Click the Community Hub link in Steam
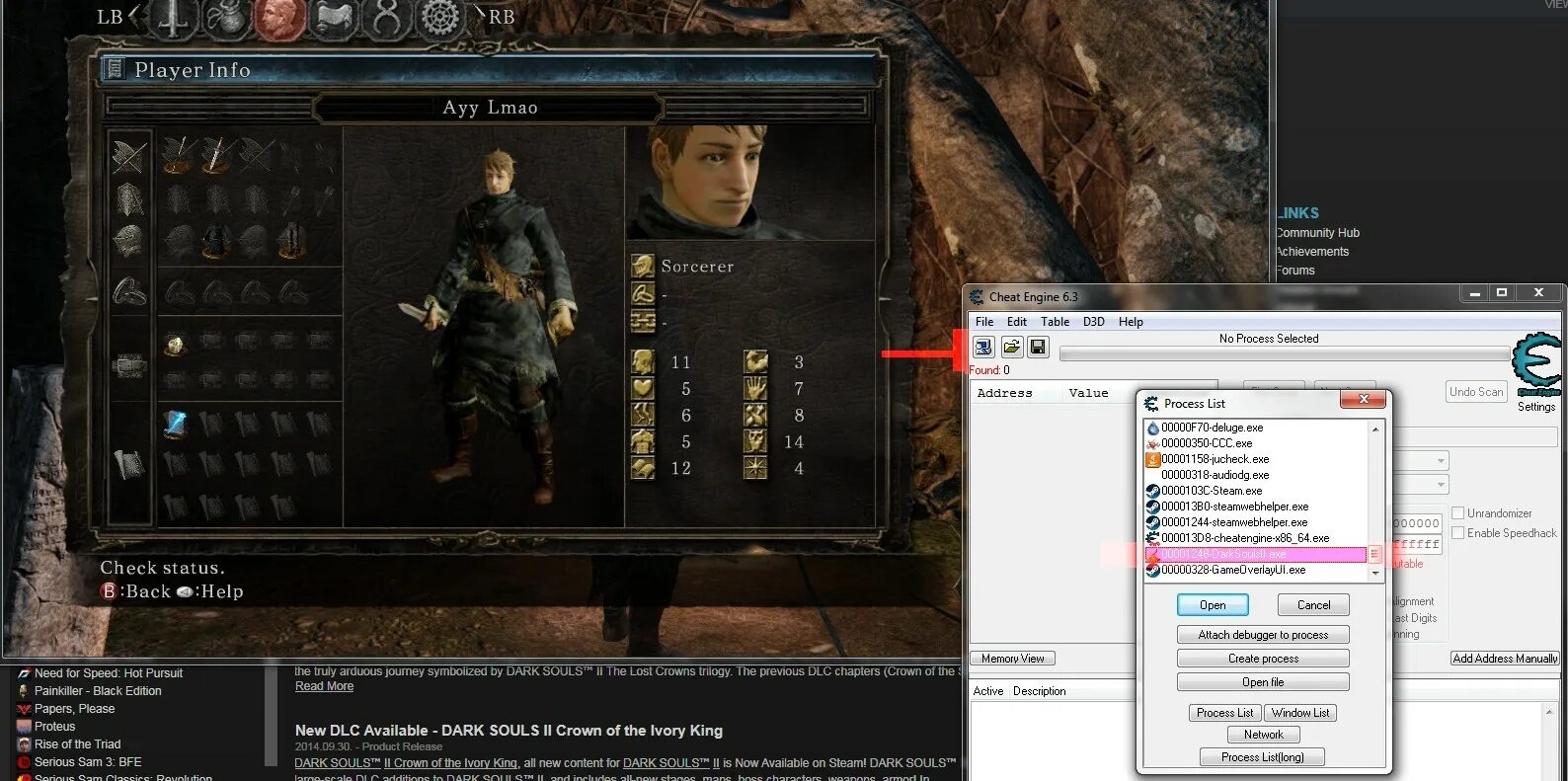 [1317, 233]
